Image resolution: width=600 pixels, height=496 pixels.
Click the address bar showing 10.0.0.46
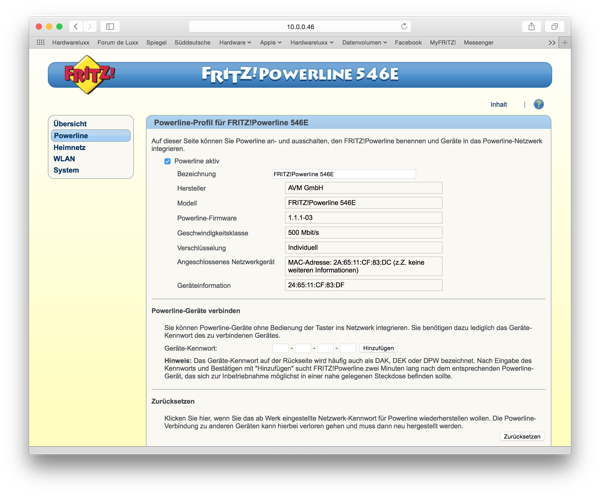pos(300,26)
